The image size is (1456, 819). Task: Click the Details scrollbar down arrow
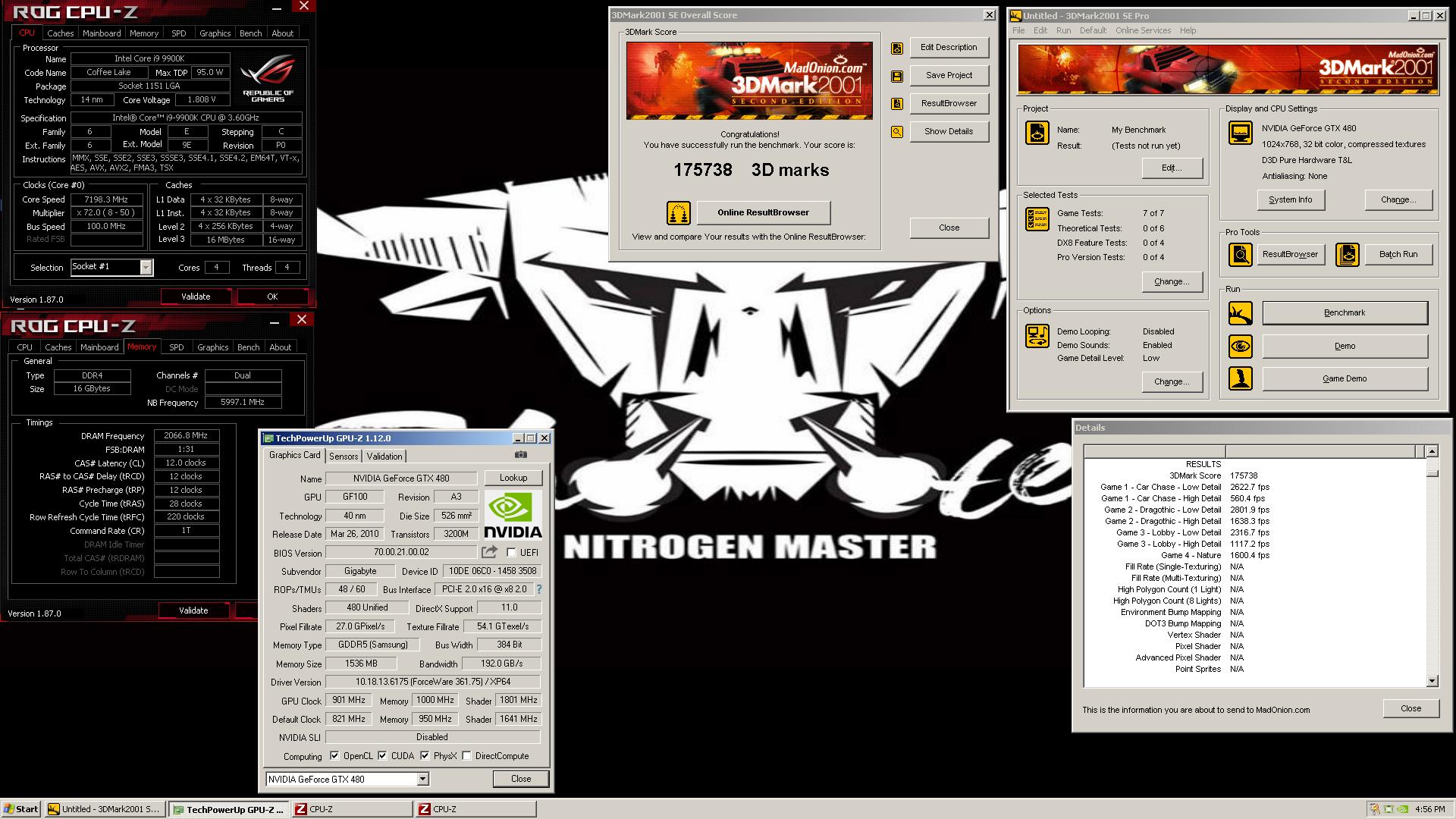click(1432, 681)
